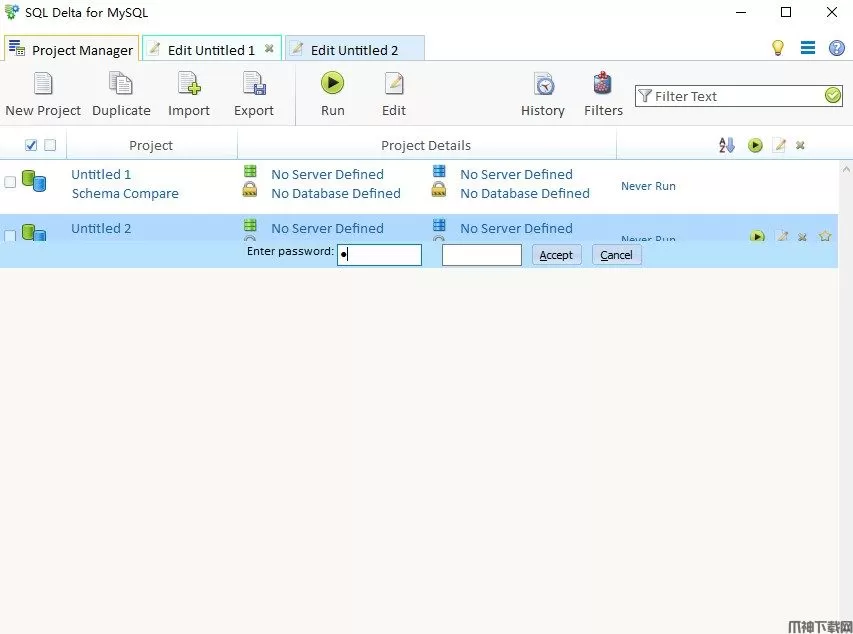
Task: Click the lightbulb tips icon
Action: 778,48
